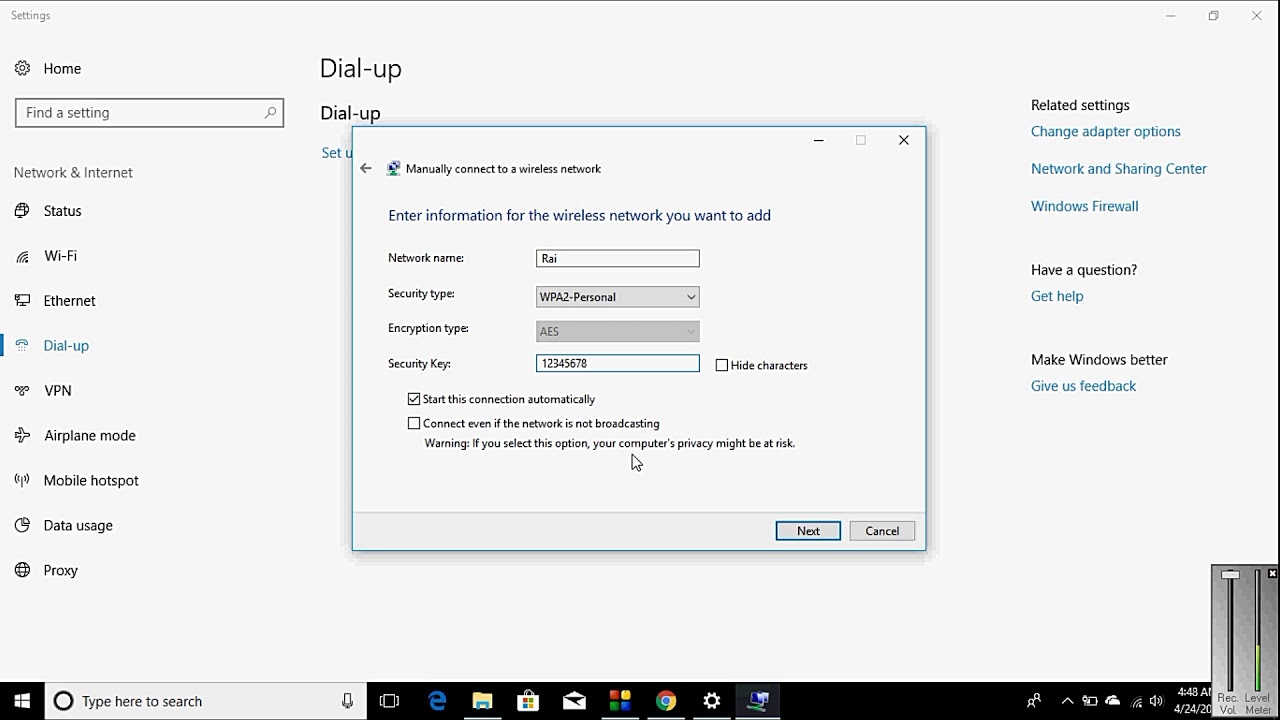Click the Status globe icon in the sidebar
The width and height of the screenshot is (1280, 720).
pyautogui.click(x=22, y=211)
